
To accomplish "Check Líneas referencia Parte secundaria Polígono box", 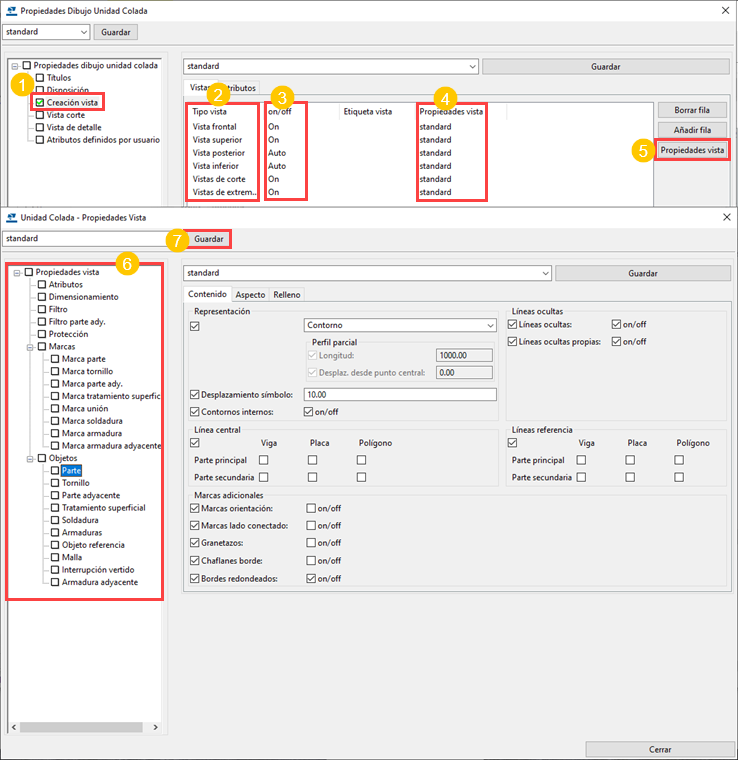I will [679, 477].
